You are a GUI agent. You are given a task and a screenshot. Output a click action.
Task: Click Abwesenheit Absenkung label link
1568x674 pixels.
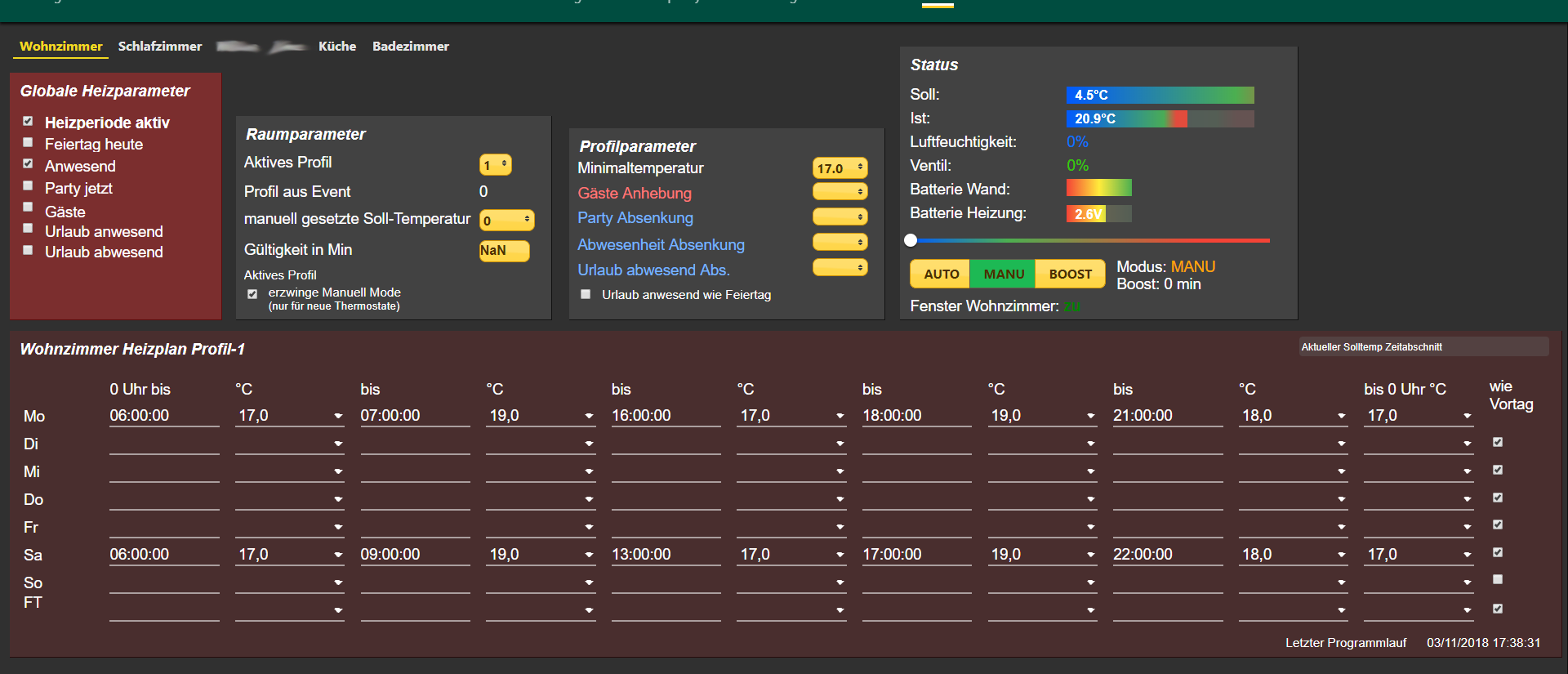coord(661,244)
